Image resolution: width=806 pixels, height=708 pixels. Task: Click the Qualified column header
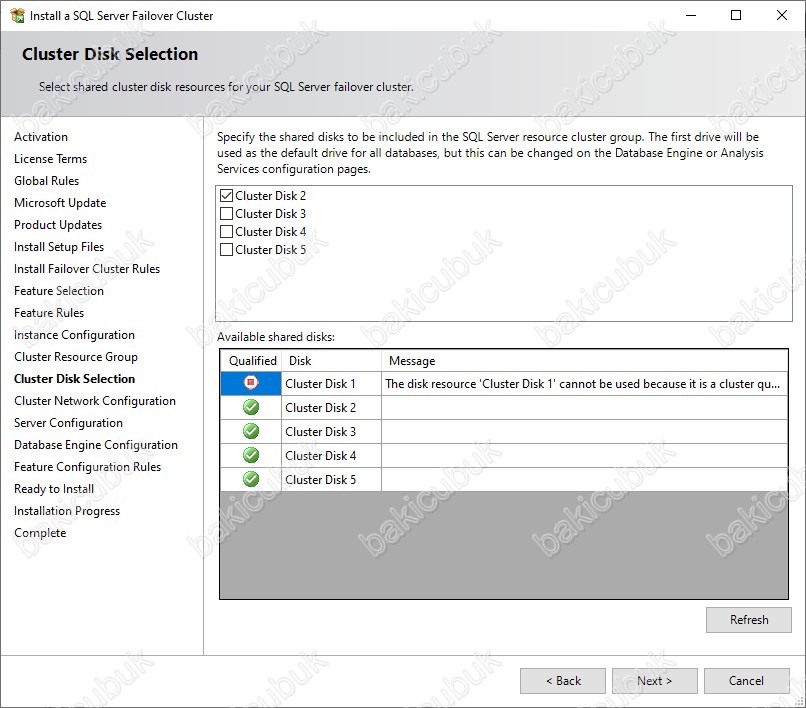pos(252,361)
